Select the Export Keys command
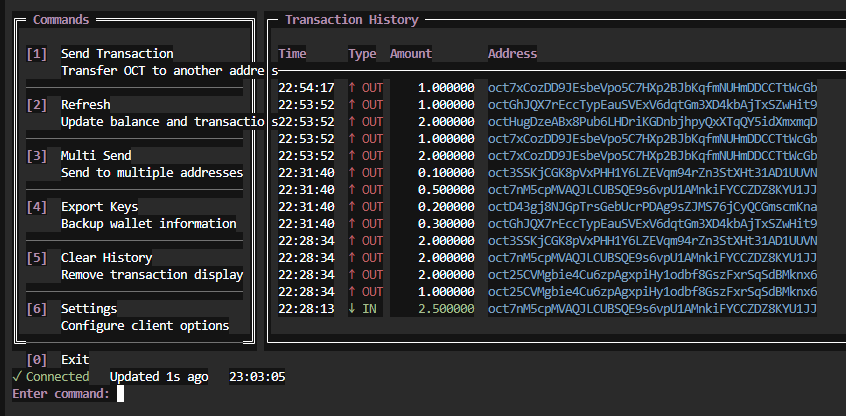Image resolution: width=846 pixels, height=416 pixels. click(x=99, y=207)
